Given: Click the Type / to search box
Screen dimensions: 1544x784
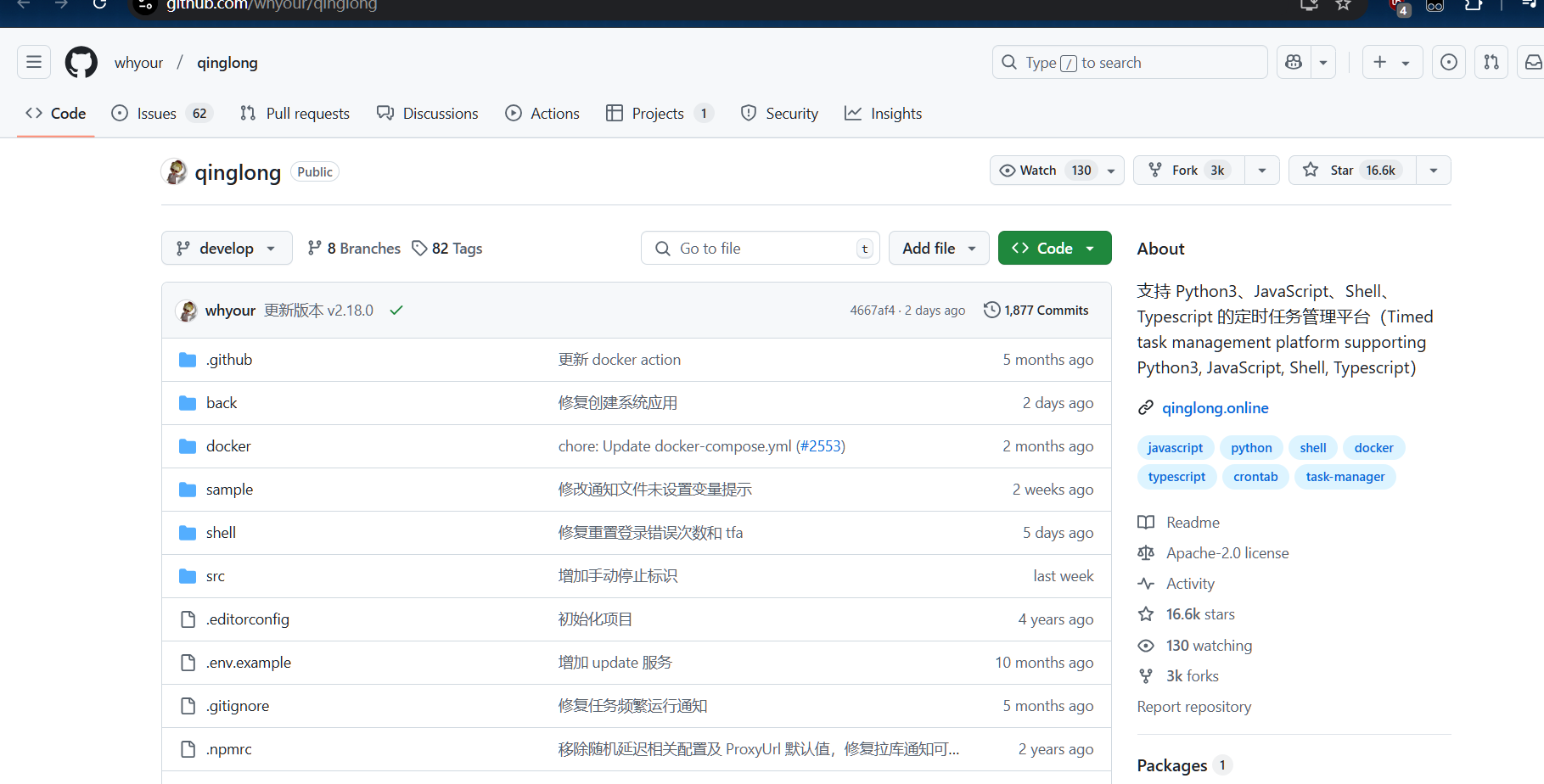Looking at the screenshot, I should [1130, 62].
